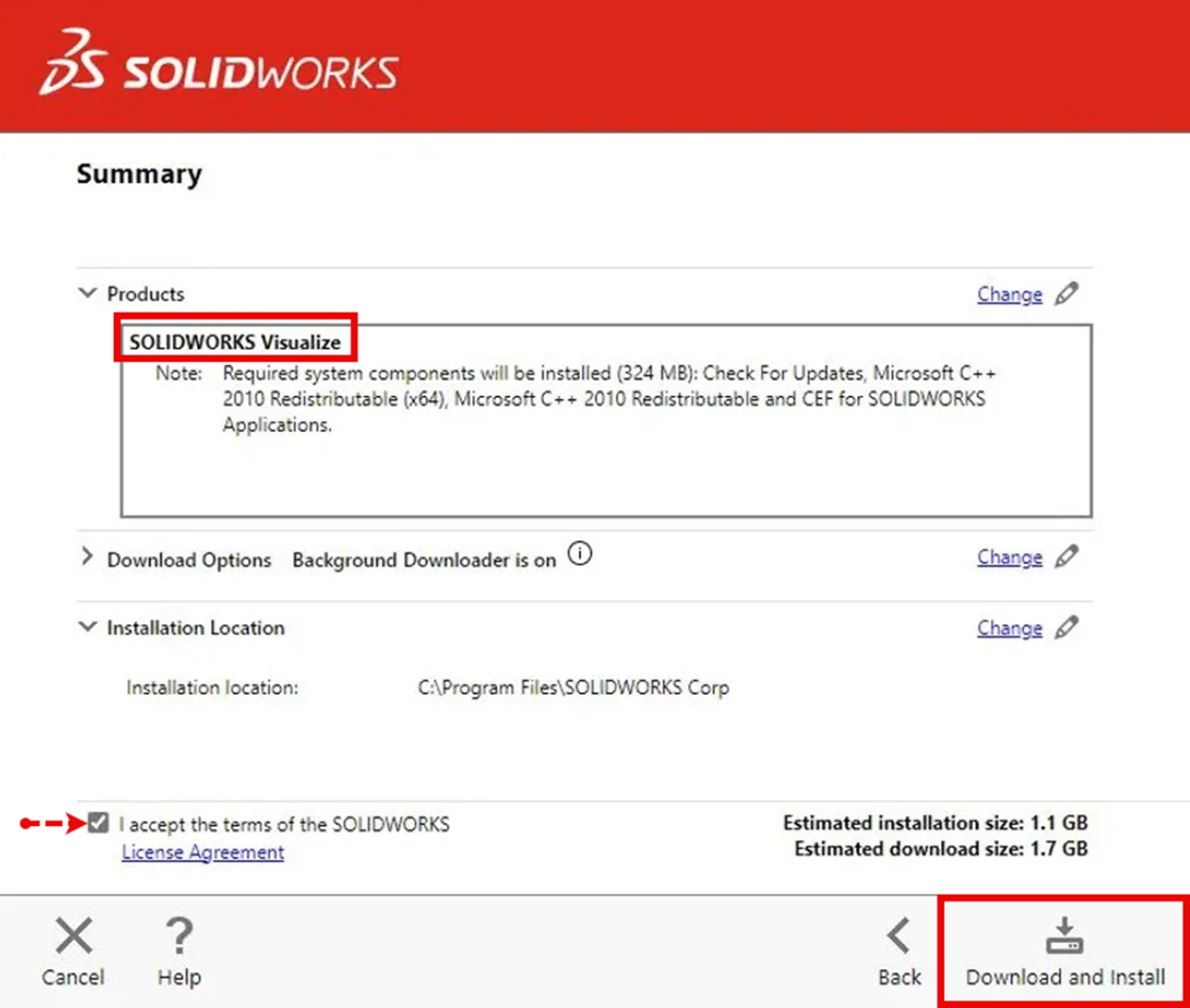The height and width of the screenshot is (1008, 1190).
Task: Collapse the Installation Location section
Action: 88,626
